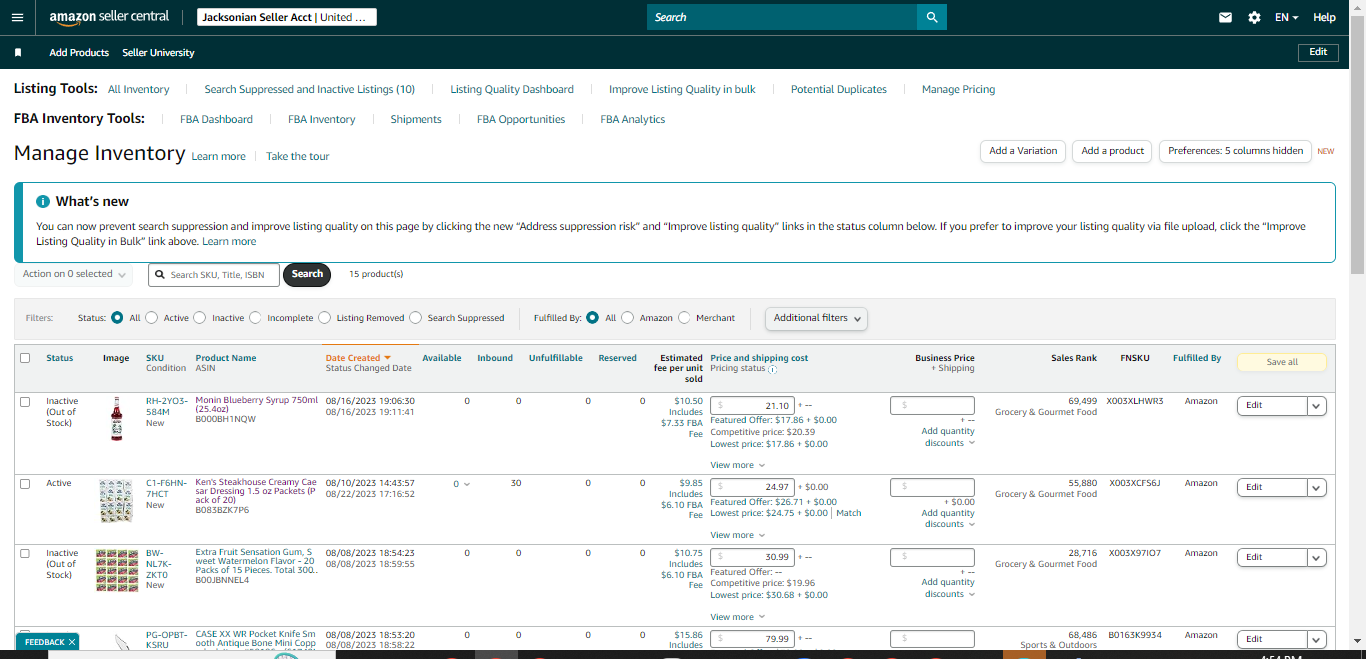The image size is (1366, 659).
Task: Open the hamburger navigation menu
Action: pos(17,17)
